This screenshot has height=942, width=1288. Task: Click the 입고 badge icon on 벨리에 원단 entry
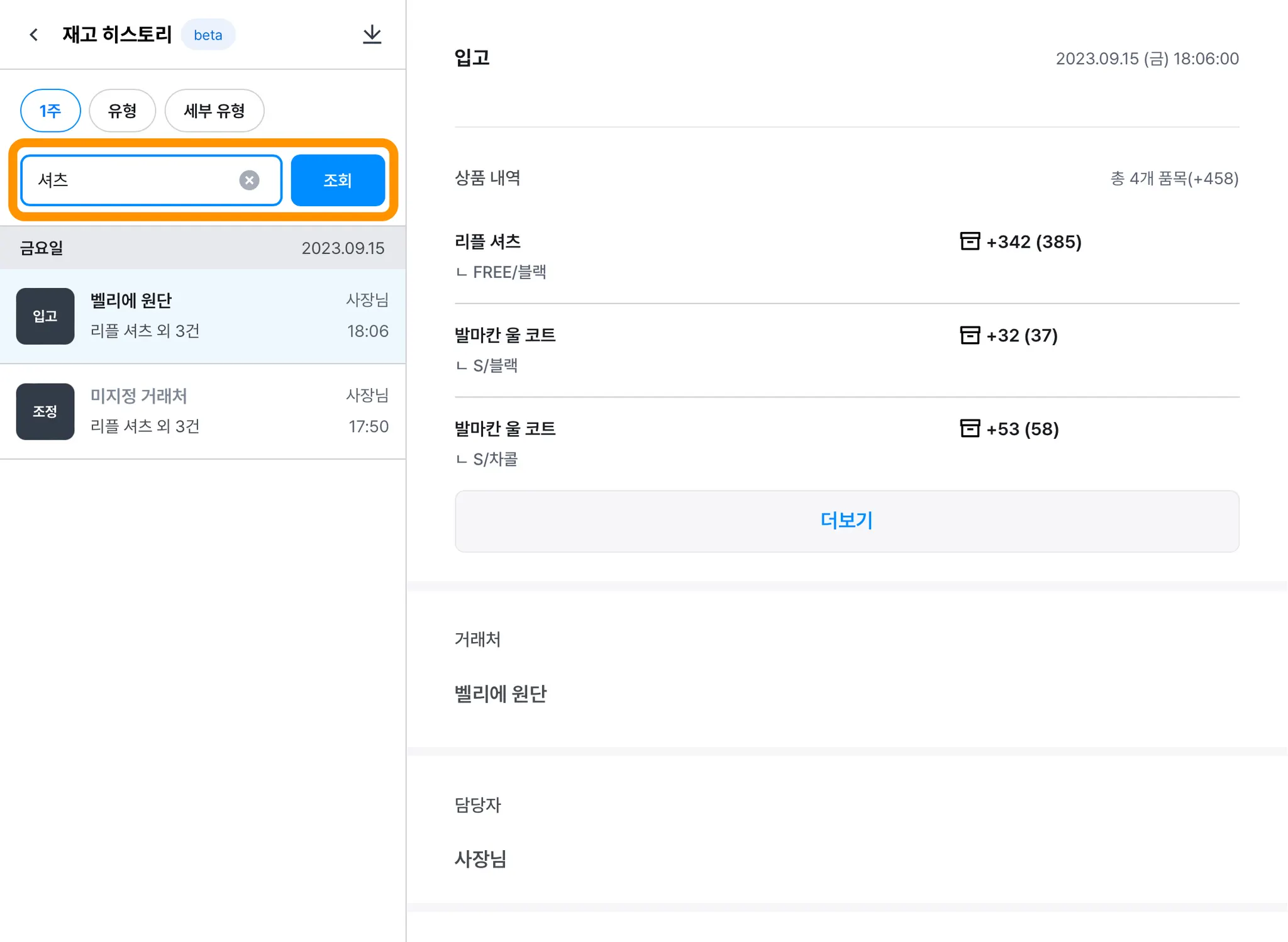[x=45, y=316]
